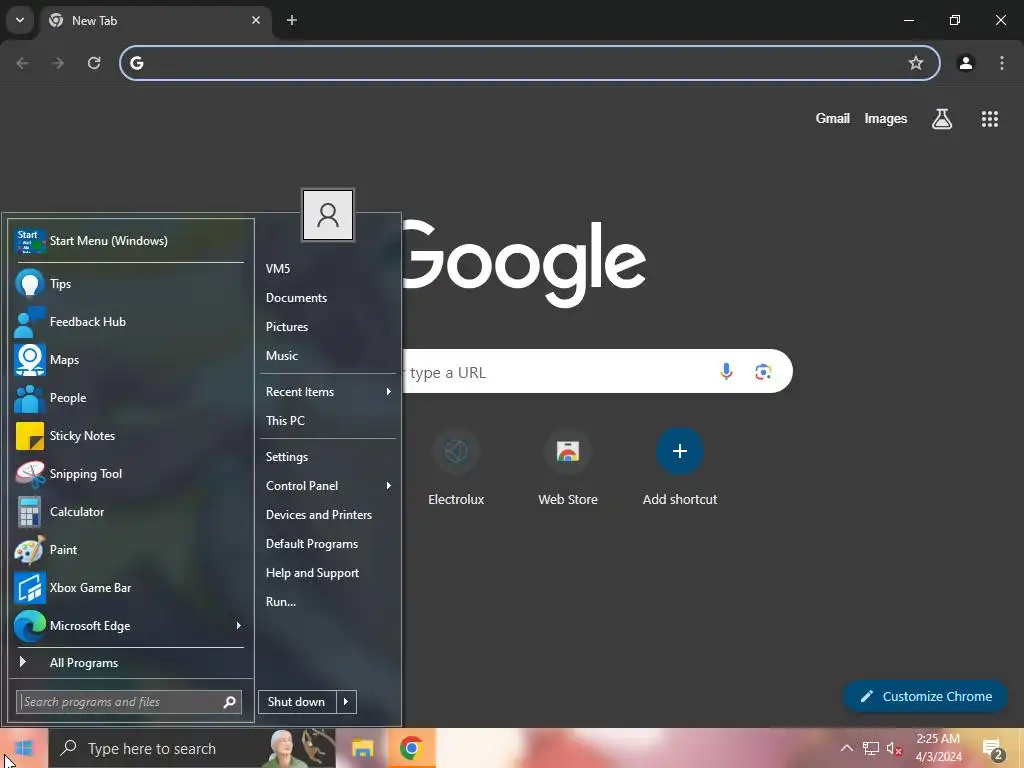The height and width of the screenshot is (768, 1024).
Task: Launch Feedback Hub from start menu
Action: tap(29, 322)
